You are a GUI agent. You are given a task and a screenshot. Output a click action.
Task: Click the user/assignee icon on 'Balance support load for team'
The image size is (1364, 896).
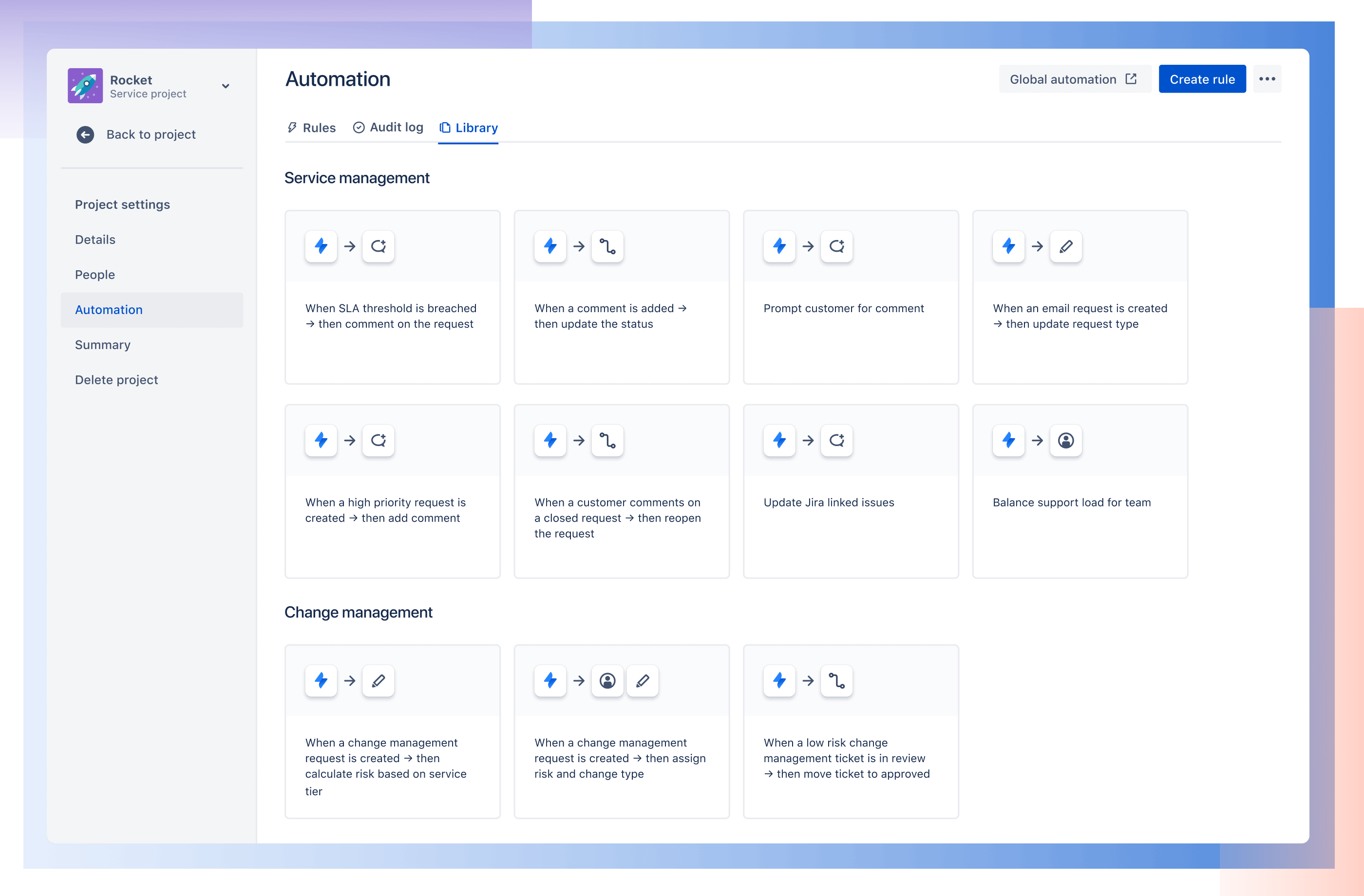1065,440
